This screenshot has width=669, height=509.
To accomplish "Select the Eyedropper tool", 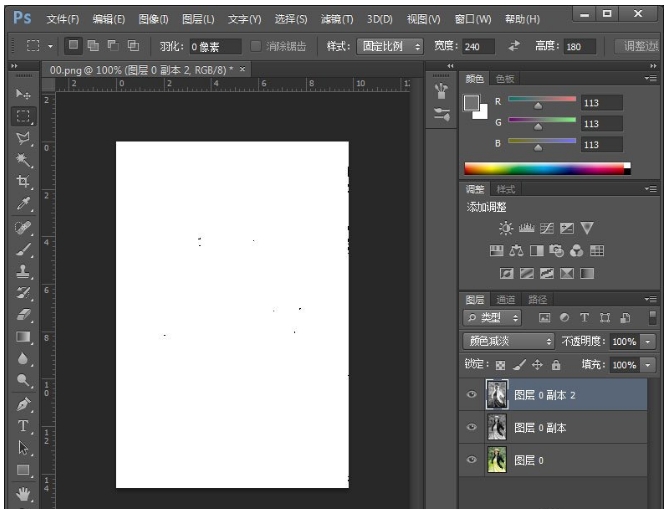I will pos(23,204).
